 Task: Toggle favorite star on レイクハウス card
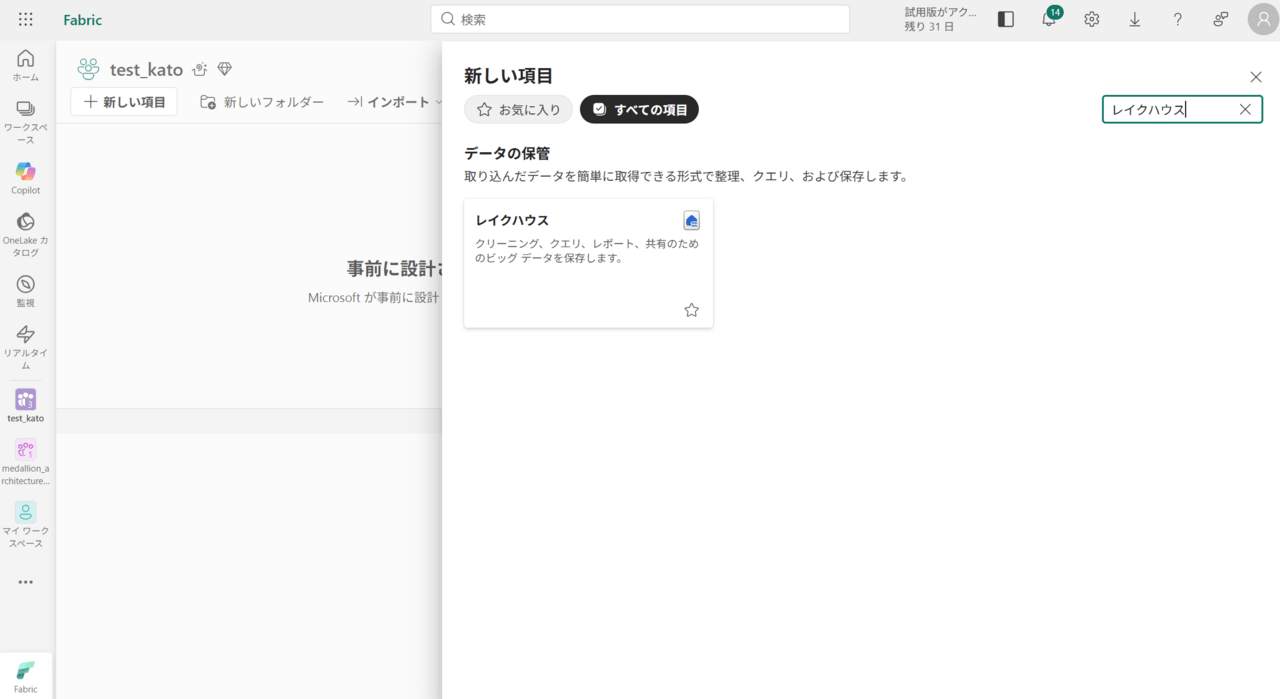pos(691,310)
